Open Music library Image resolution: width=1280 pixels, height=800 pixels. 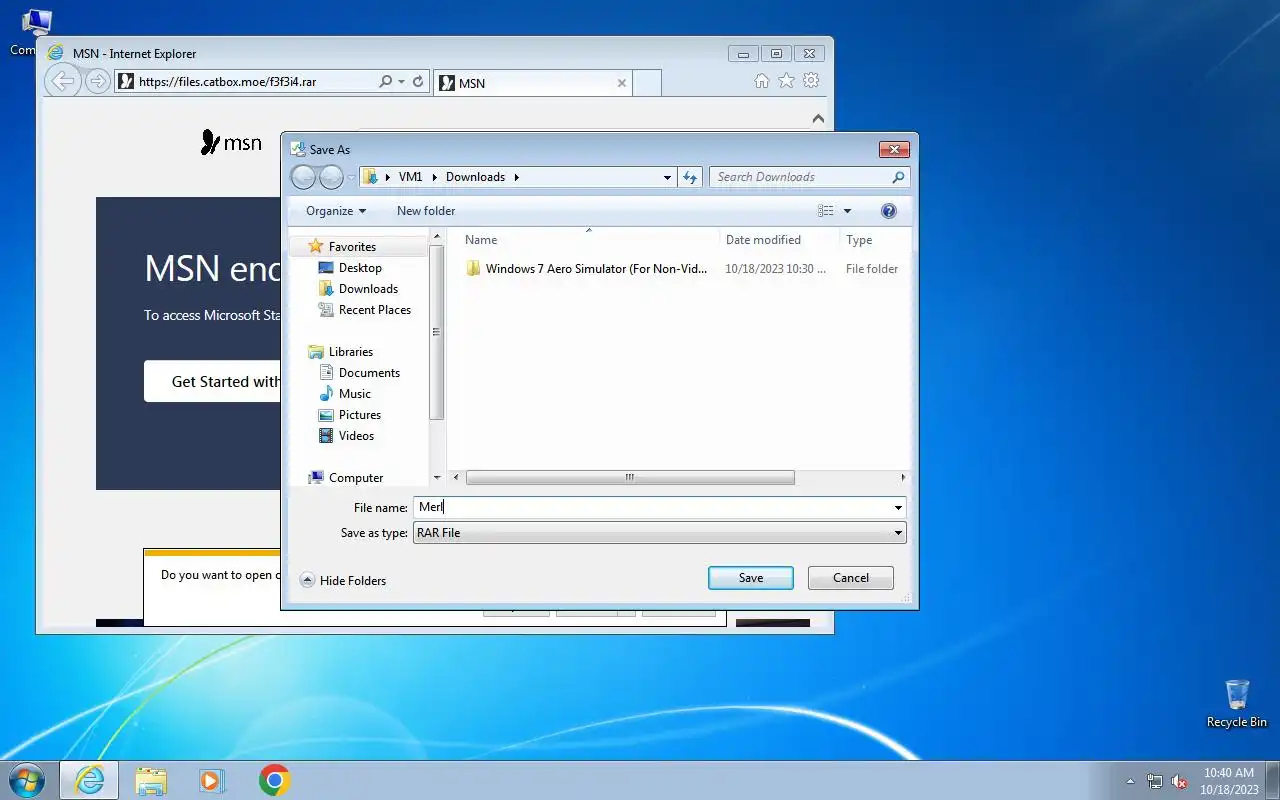354,394
